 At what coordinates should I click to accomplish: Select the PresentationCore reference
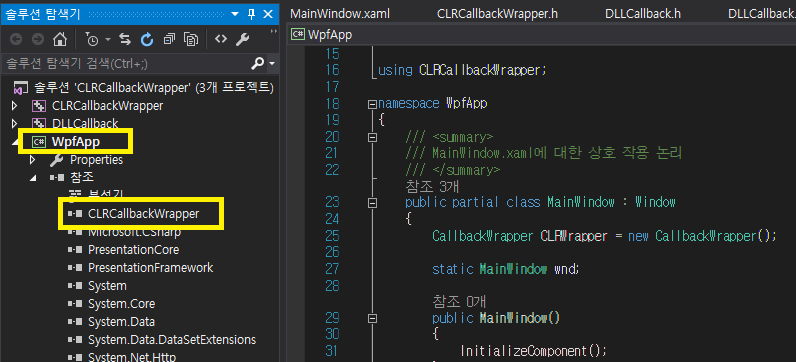(134, 250)
